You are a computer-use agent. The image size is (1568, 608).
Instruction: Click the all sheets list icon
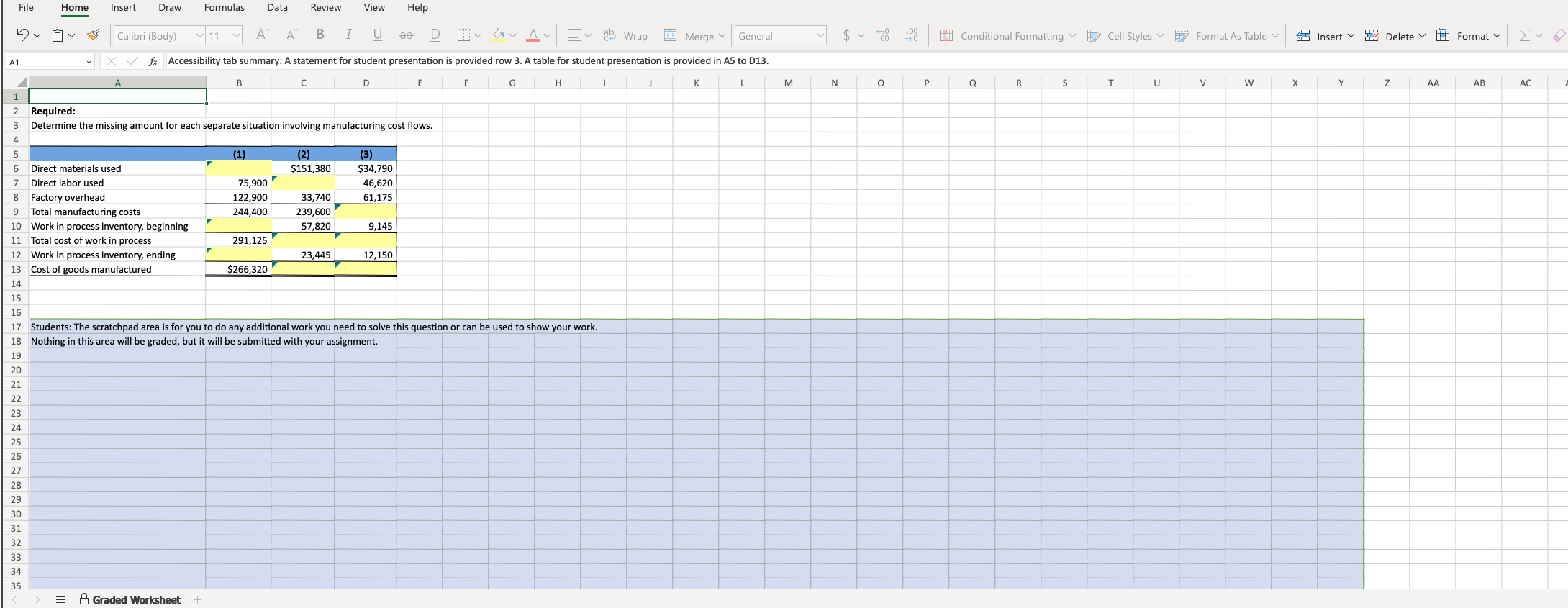click(60, 599)
